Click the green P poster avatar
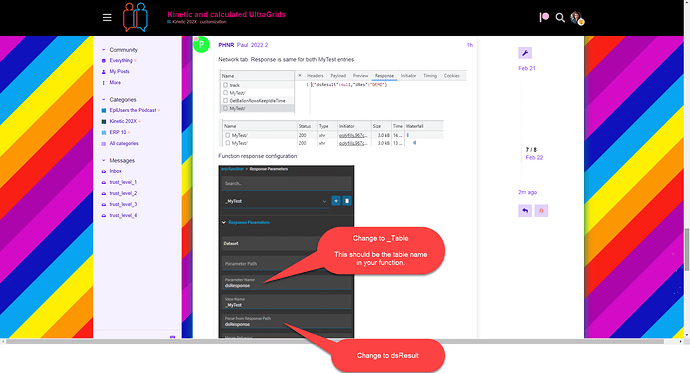 201,44
